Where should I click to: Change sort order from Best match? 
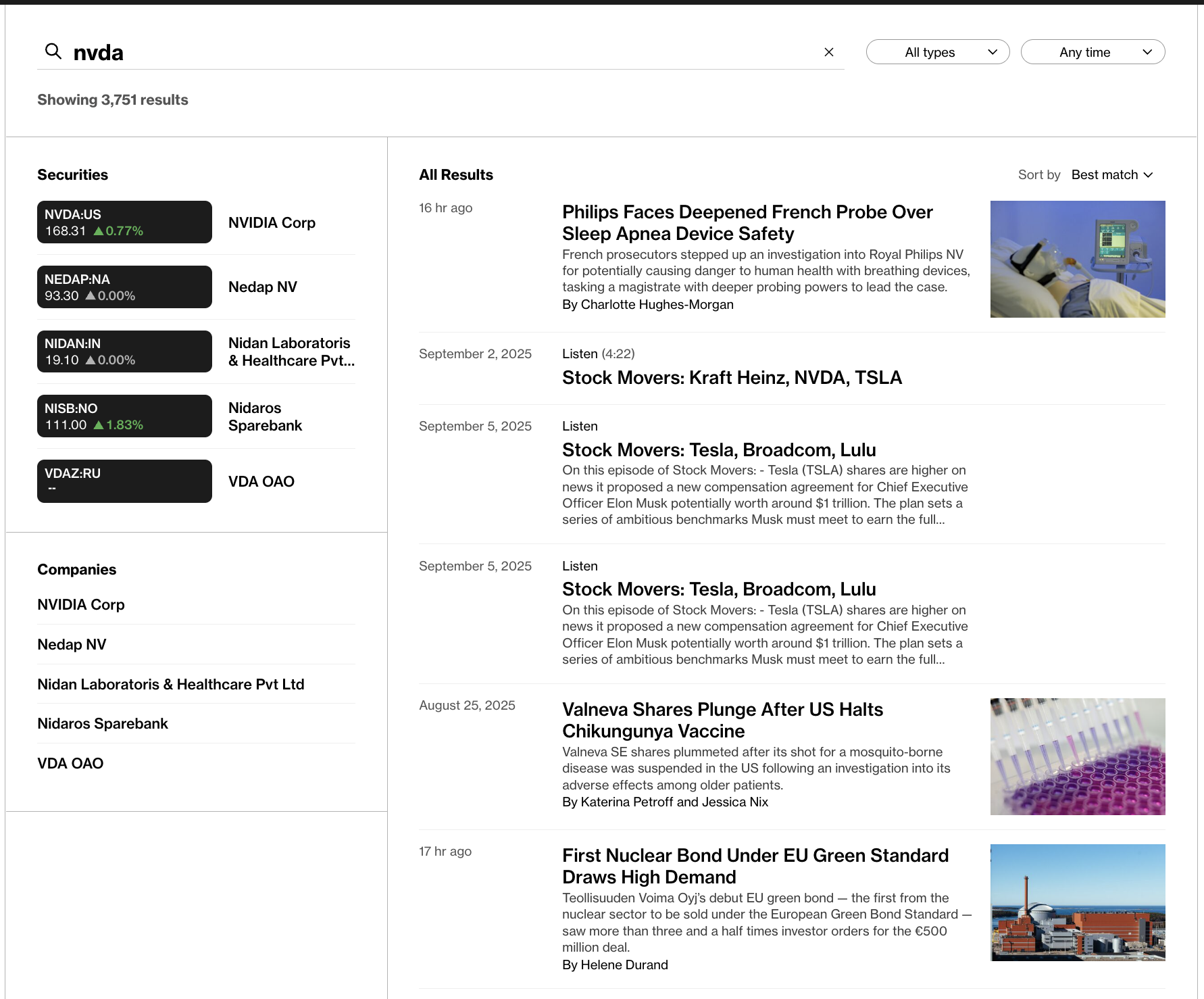[x=1111, y=175]
